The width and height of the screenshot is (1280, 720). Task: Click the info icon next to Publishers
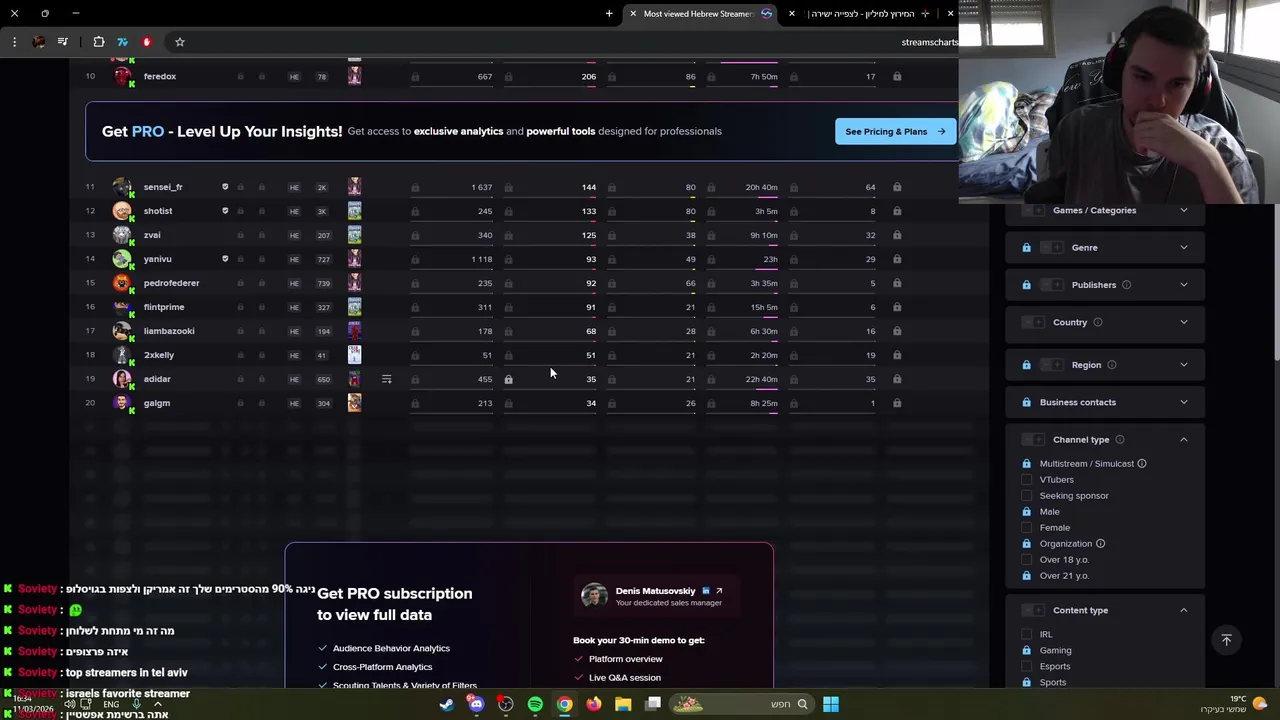click(x=1126, y=285)
